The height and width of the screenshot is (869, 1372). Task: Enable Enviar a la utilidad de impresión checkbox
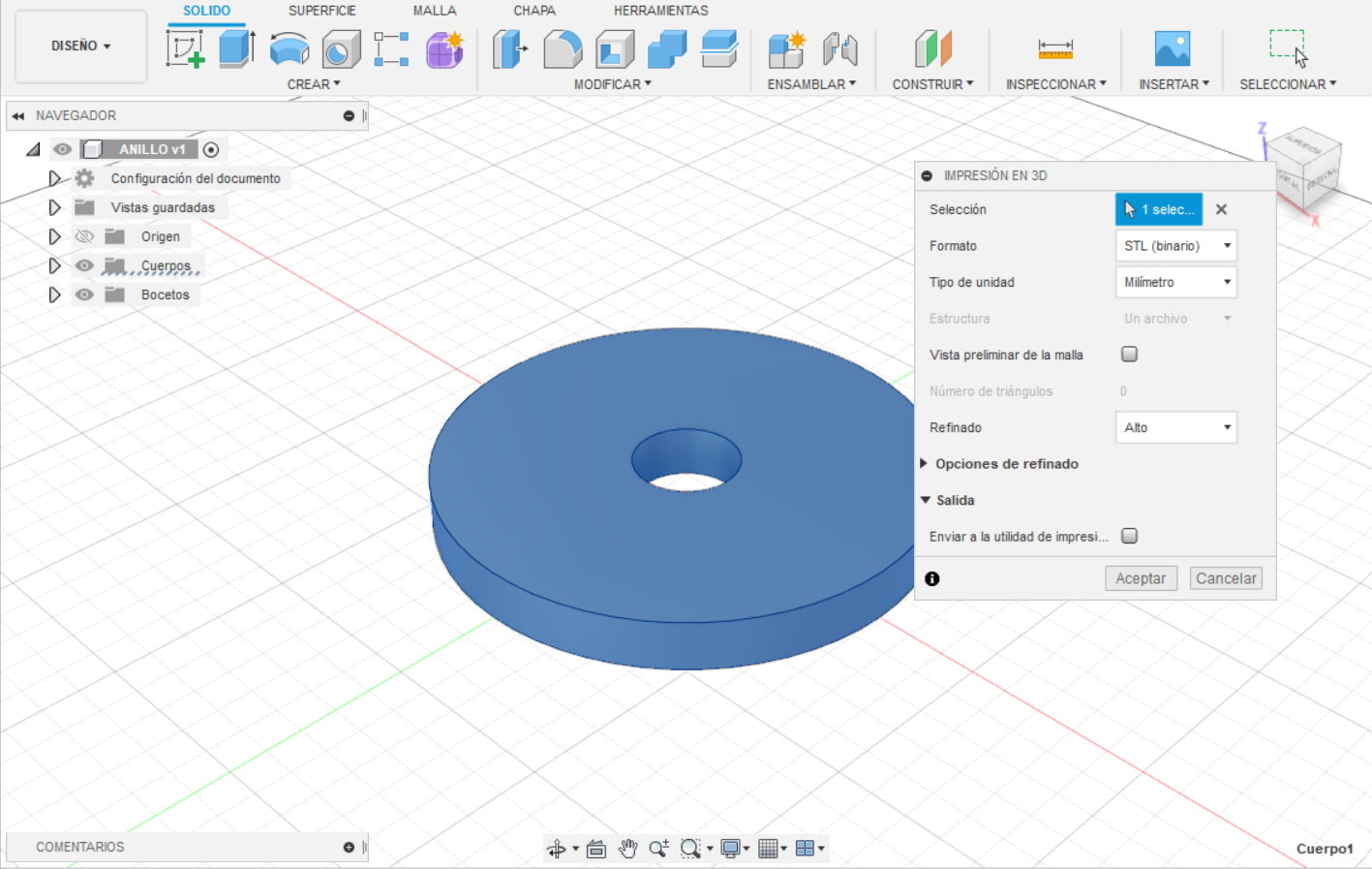pyautogui.click(x=1129, y=536)
